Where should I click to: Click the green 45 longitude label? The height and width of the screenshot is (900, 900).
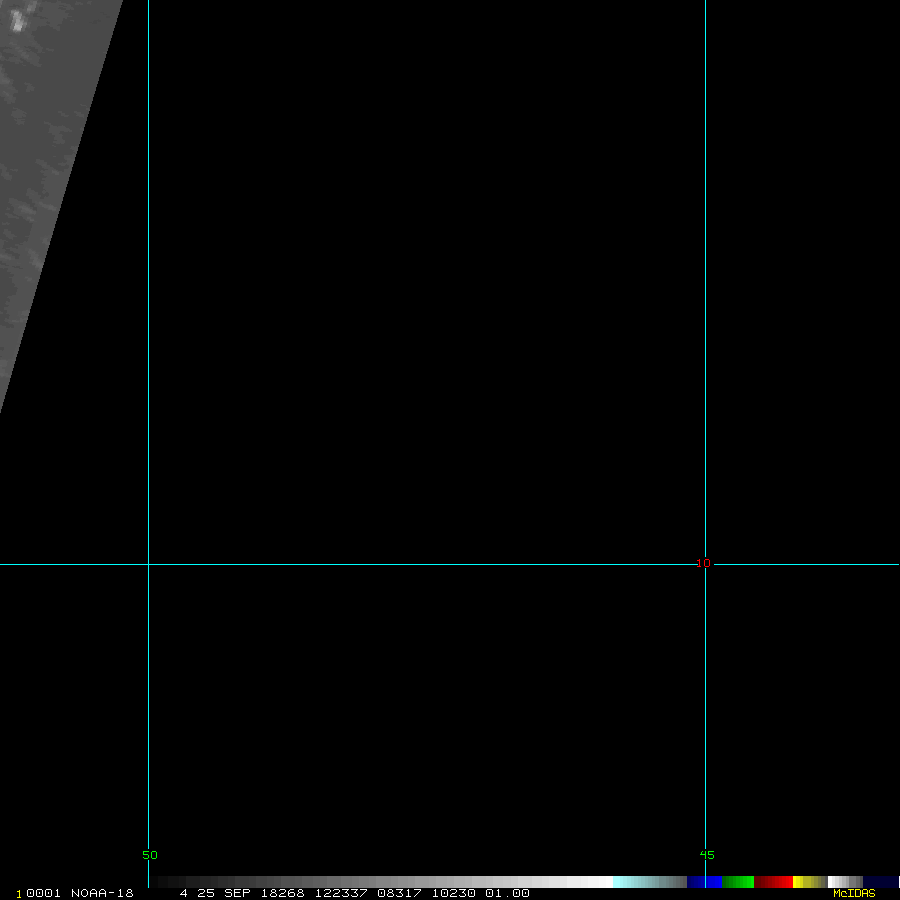tap(707, 855)
